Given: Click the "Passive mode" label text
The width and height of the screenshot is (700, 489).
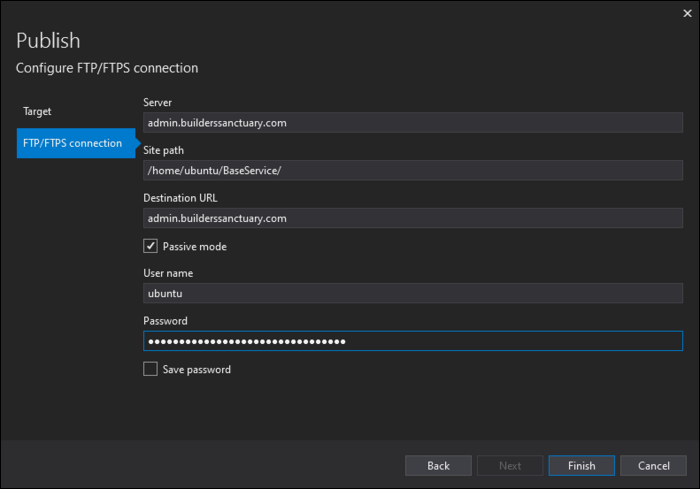Looking at the screenshot, I should [194, 246].
